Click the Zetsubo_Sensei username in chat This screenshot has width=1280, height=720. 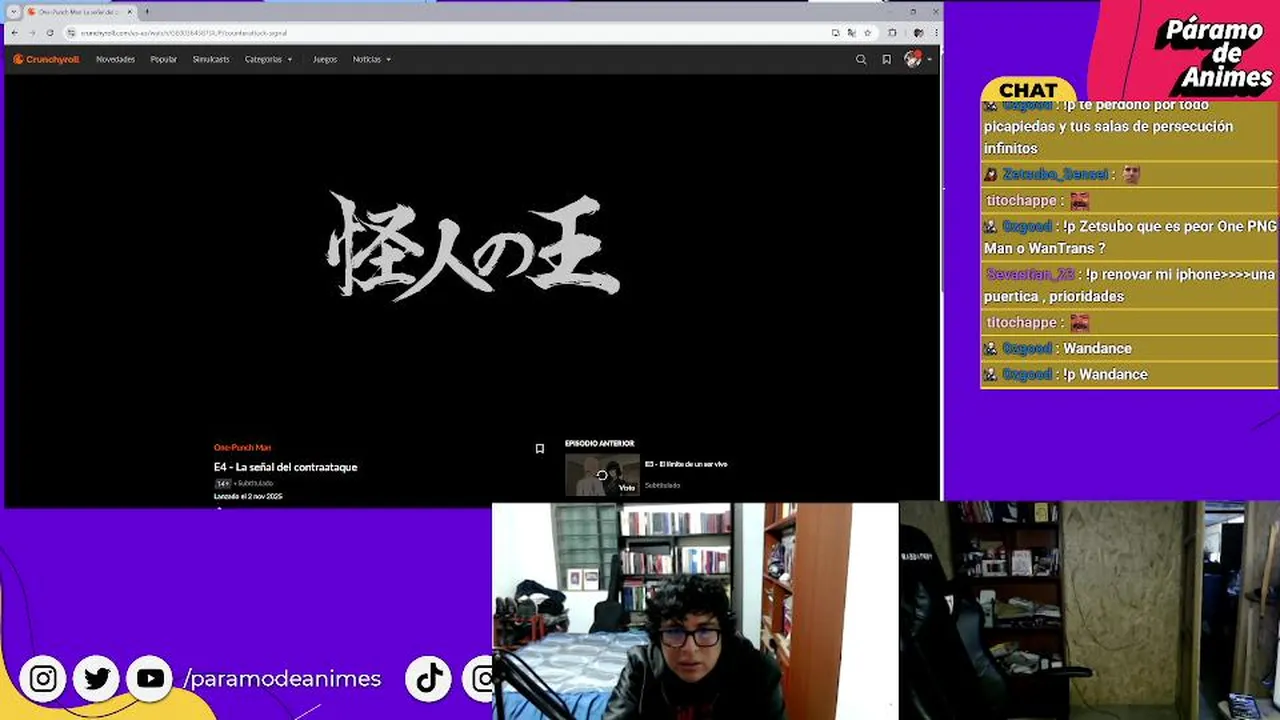coord(1055,174)
